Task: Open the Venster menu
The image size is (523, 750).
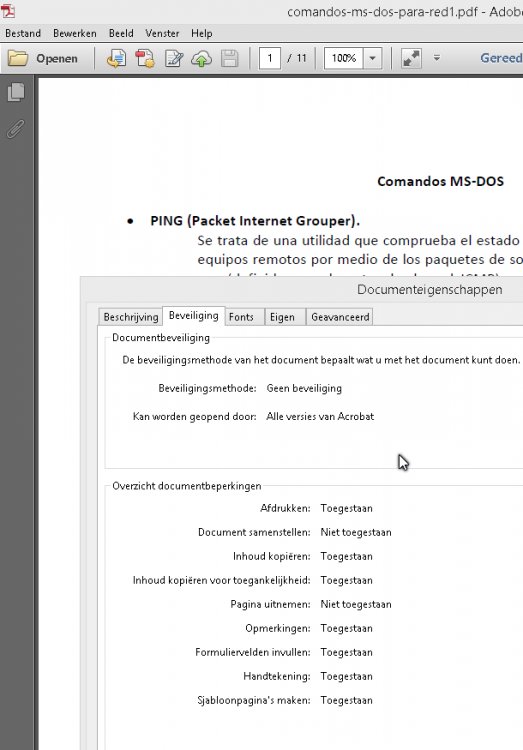Action: [162, 33]
